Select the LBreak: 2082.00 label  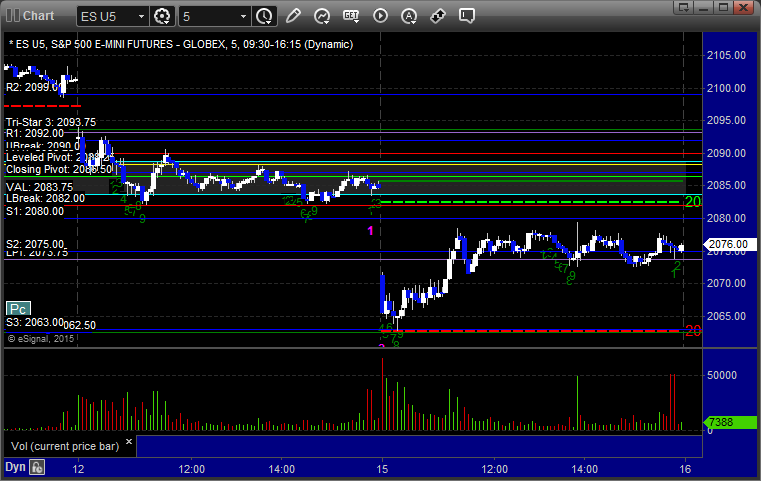45,199
